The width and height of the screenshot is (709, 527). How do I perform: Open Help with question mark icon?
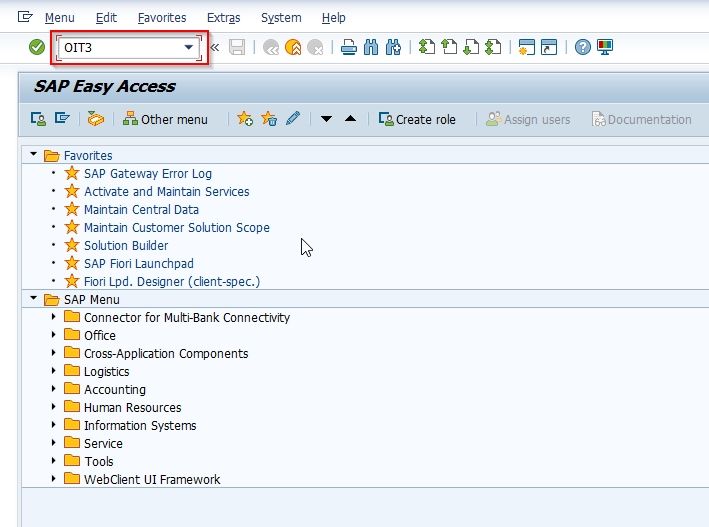tap(582, 47)
